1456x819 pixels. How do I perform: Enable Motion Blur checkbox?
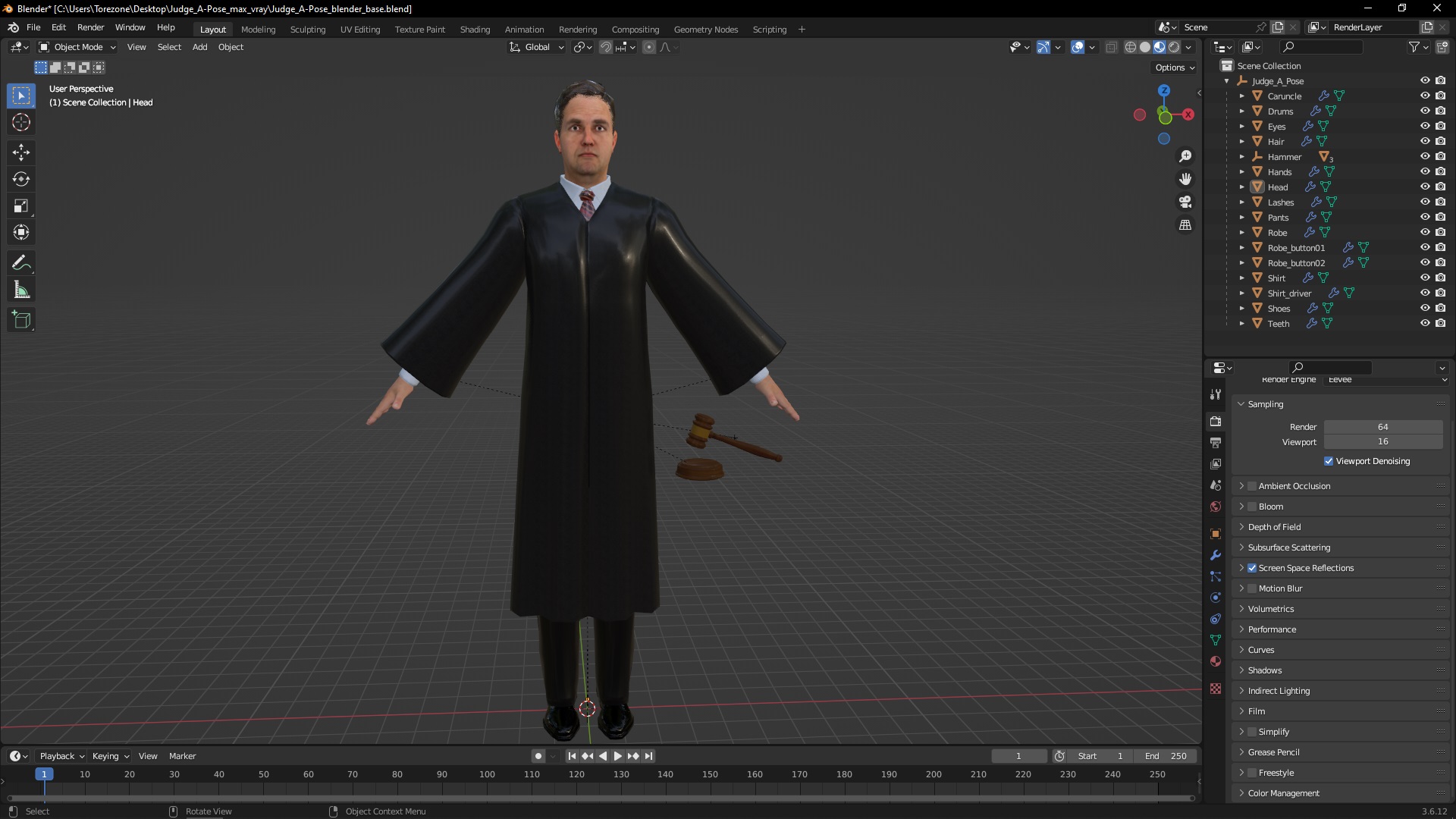click(1252, 588)
